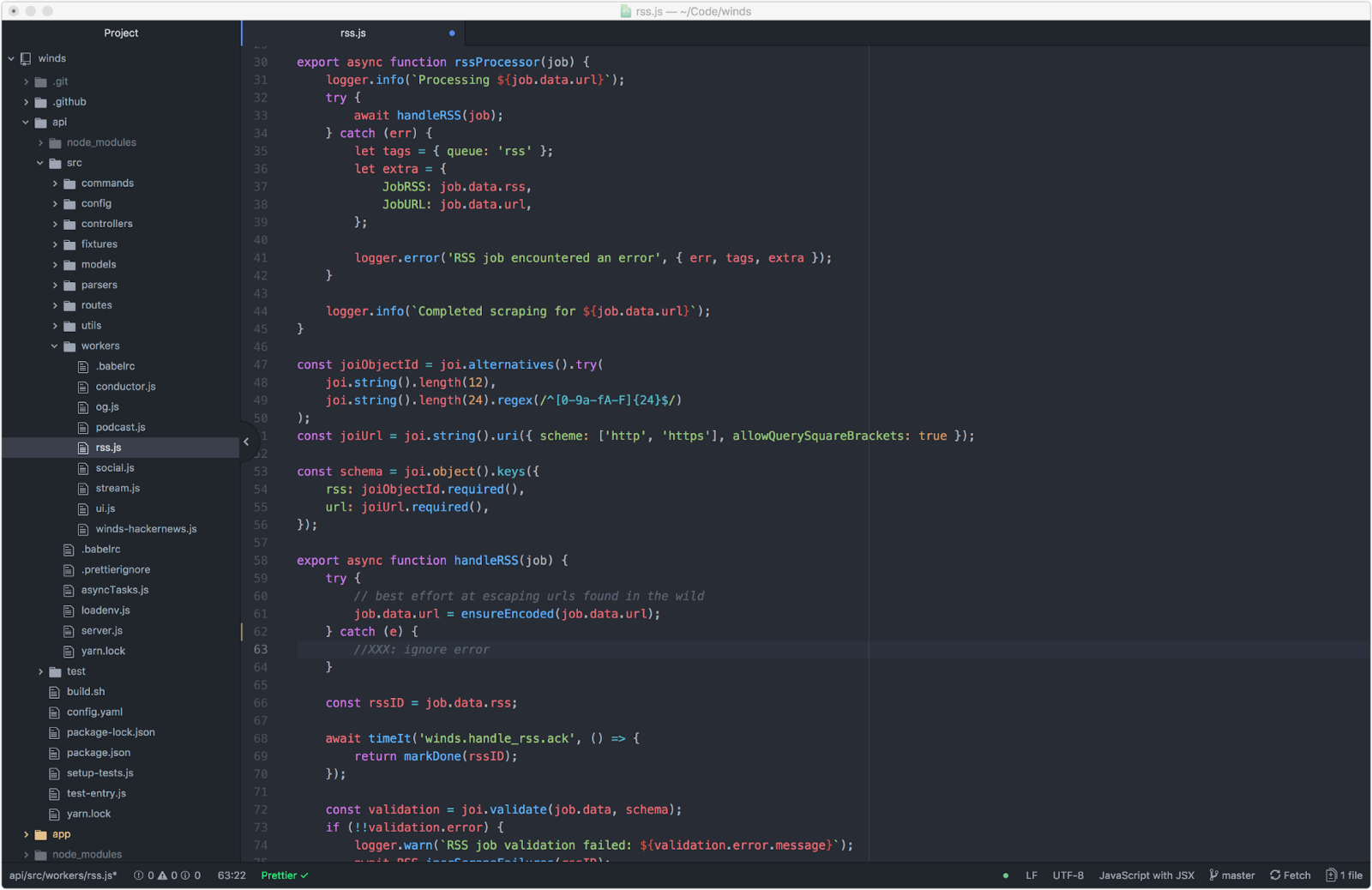Open the JavaScript with JSX grammar selector
This screenshot has width=1372, height=890.
click(x=1146, y=875)
